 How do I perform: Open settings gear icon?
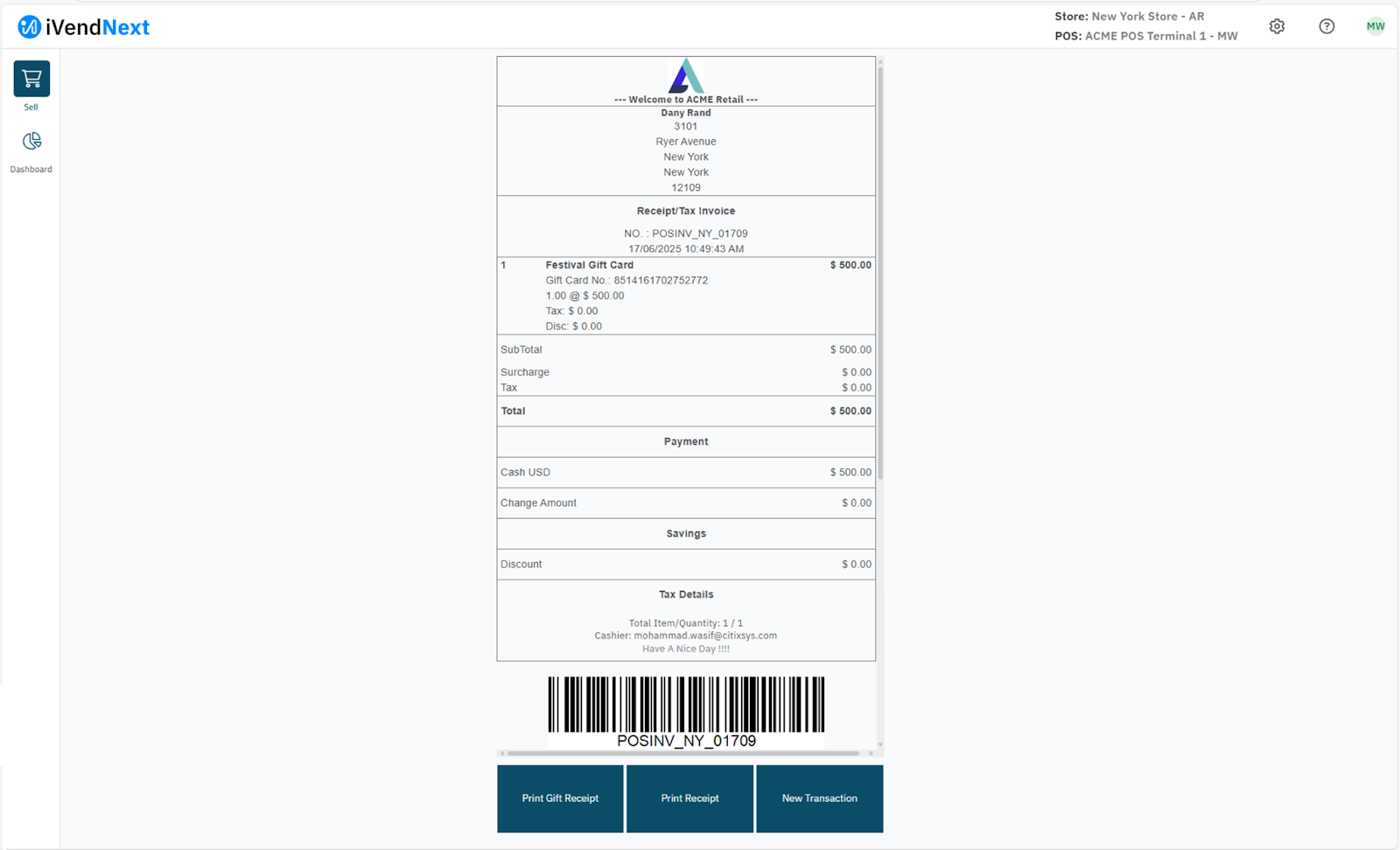coord(1277,26)
